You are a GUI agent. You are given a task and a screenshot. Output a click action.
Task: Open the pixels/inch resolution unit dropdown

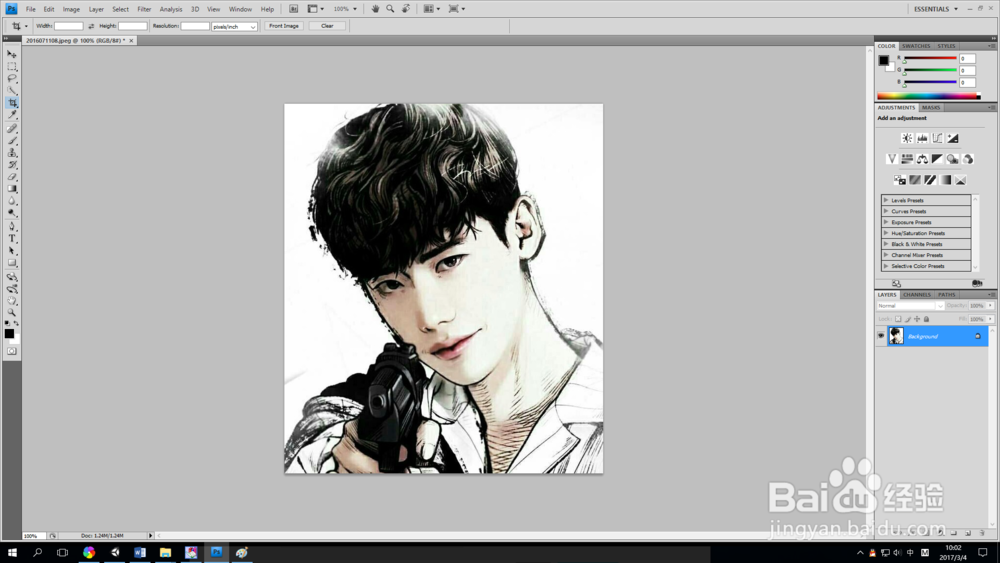coord(234,26)
